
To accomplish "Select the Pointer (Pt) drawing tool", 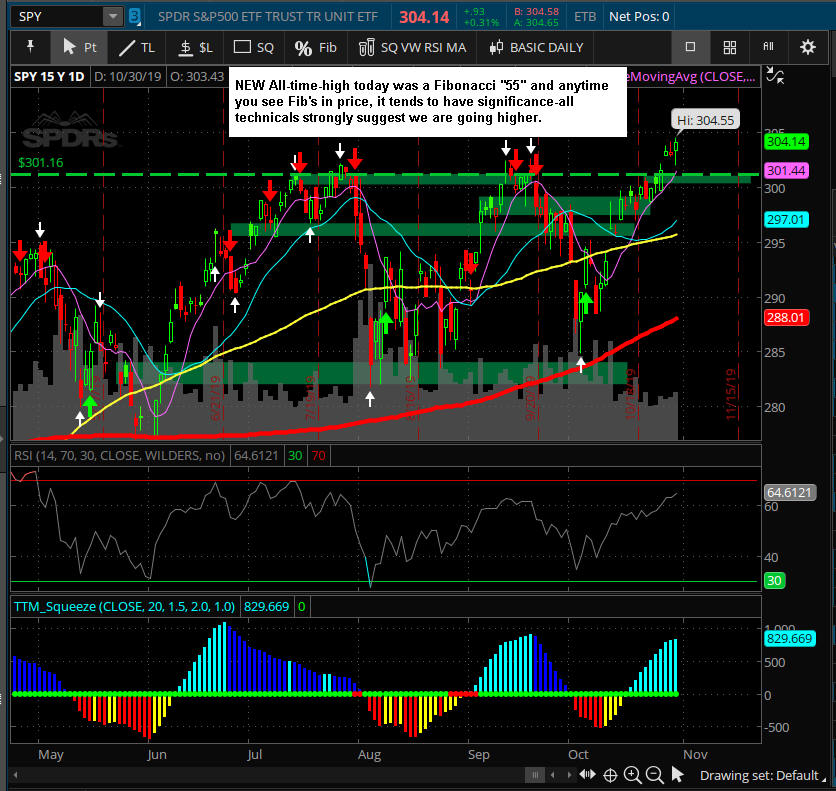I will click(80, 47).
